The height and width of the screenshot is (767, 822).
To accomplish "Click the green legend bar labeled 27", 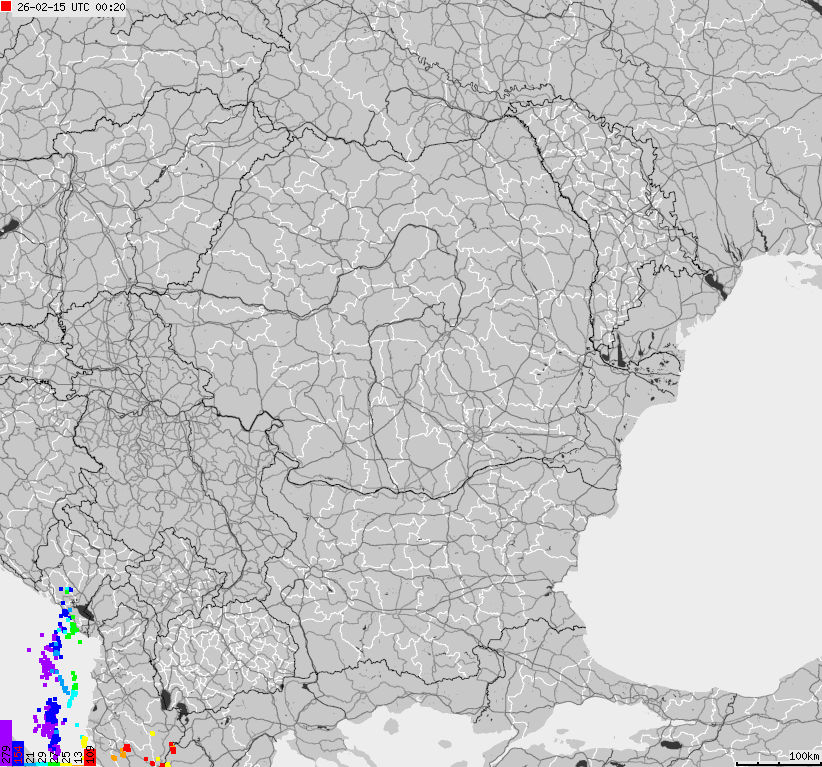I will tap(55, 764).
